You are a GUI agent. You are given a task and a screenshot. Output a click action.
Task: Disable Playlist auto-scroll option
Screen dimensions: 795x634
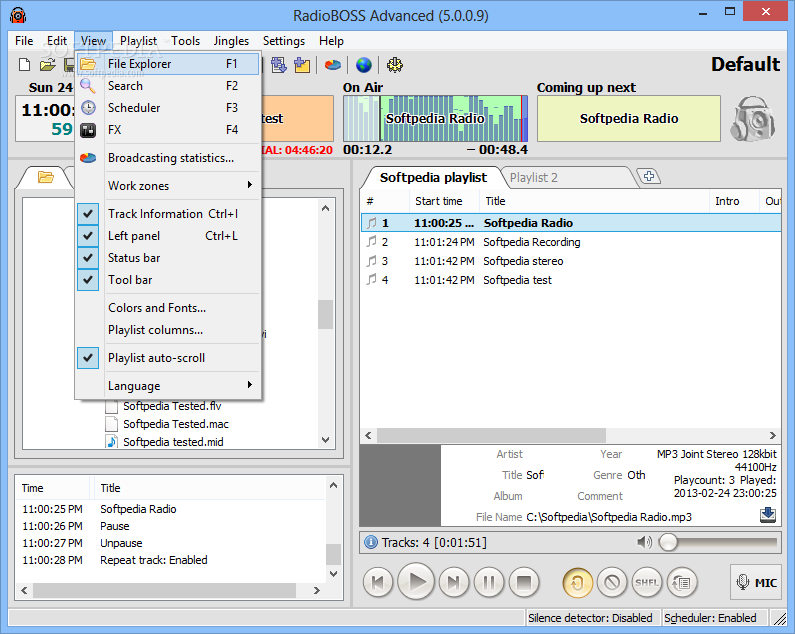[x=168, y=358]
